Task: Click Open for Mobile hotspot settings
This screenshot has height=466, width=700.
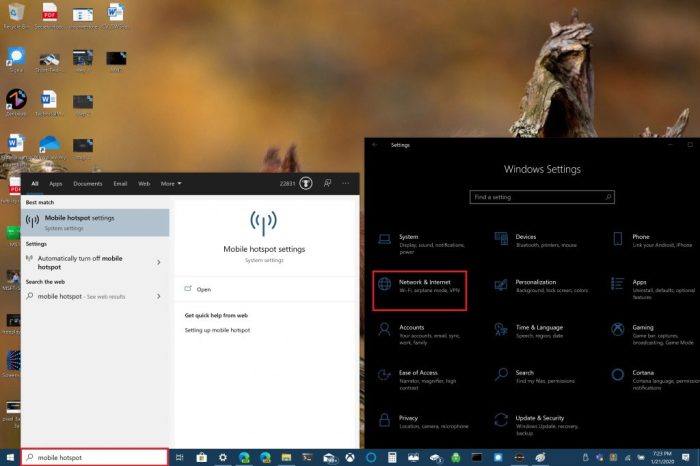Action: [203, 289]
